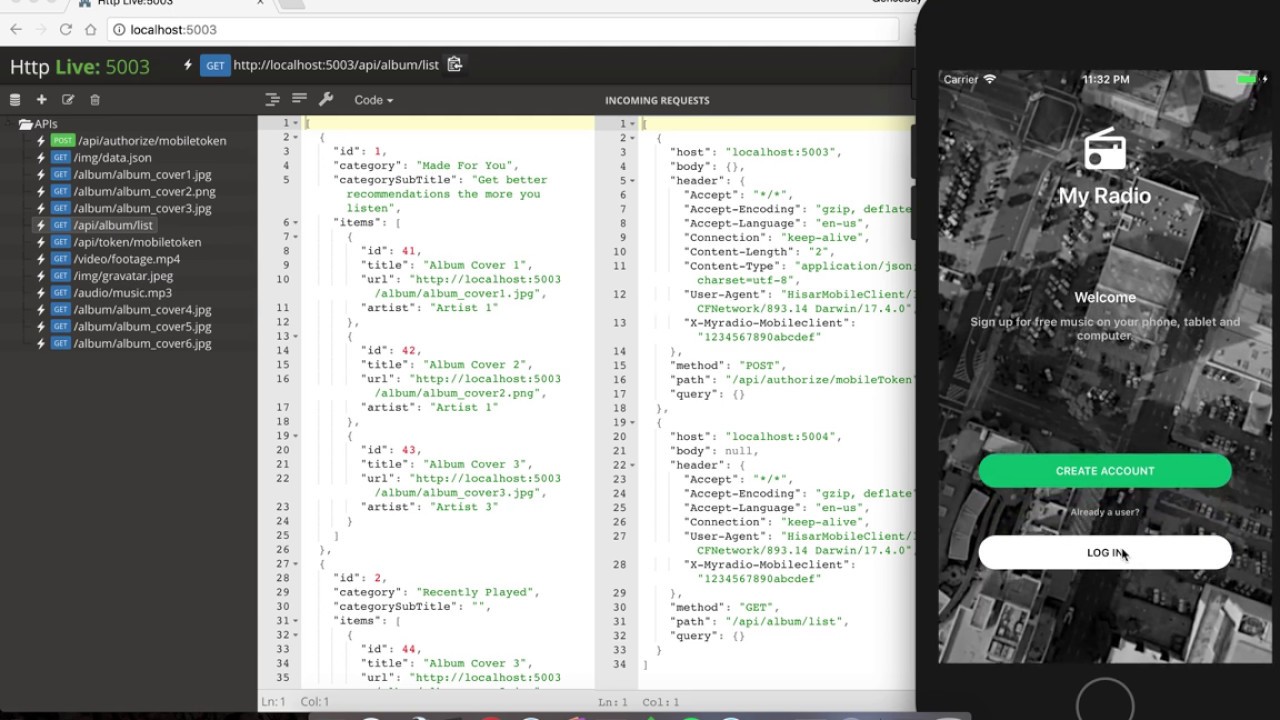The image size is (1280, 720).
Task: Fold line 19 in incoming requests panel
Action: coord(633,422)
